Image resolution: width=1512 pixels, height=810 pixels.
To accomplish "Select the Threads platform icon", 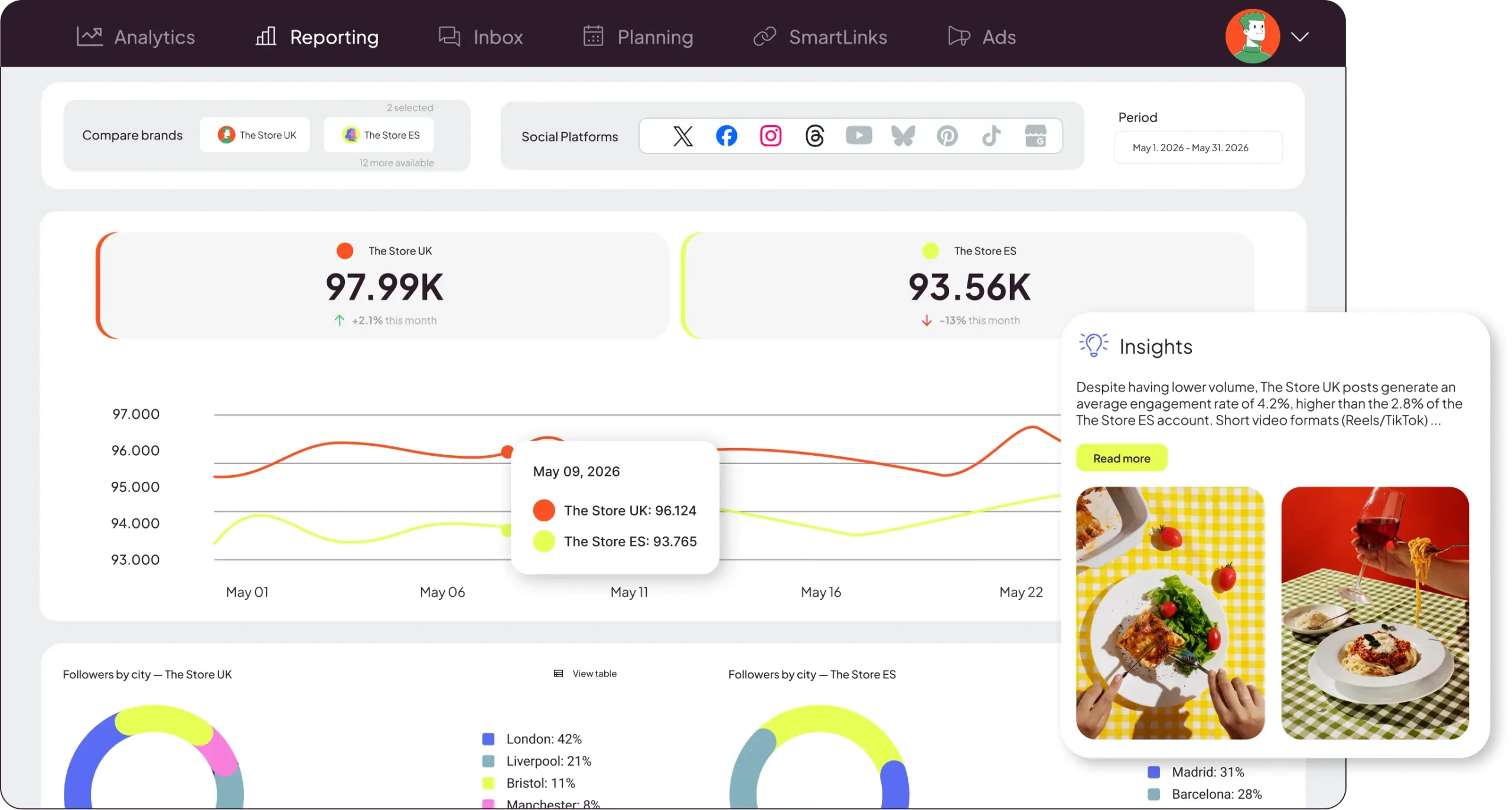I will click(x=815, y=136).
